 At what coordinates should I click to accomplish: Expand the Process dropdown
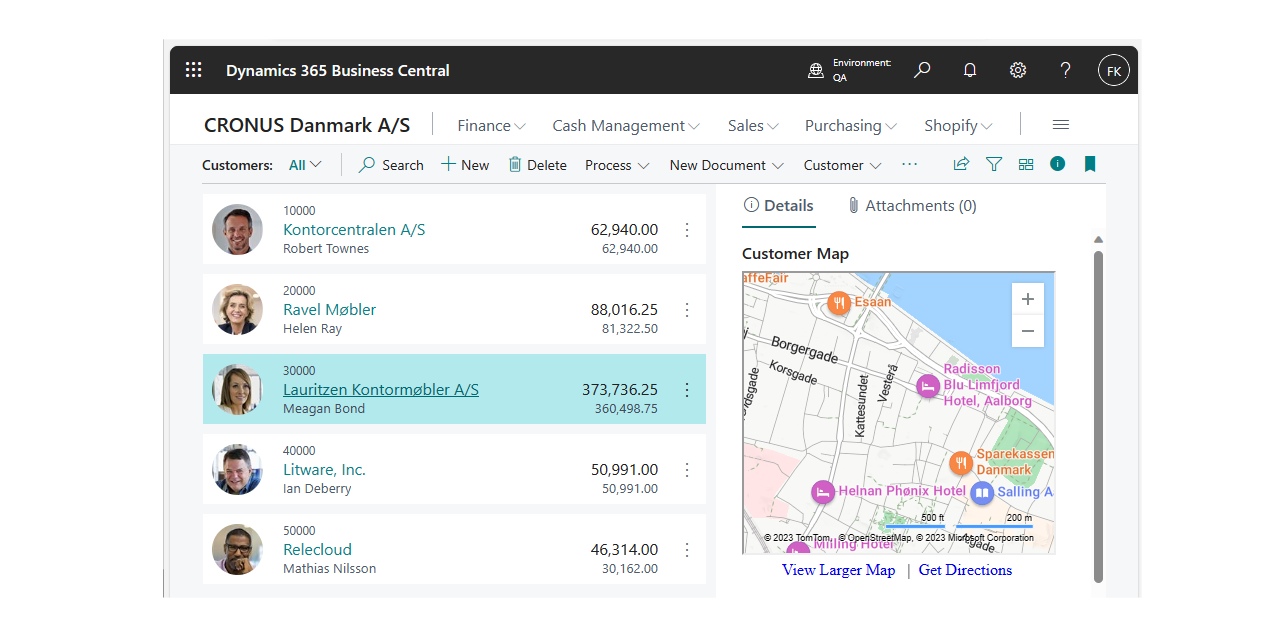pyautogui.click(x=617, y=165)
